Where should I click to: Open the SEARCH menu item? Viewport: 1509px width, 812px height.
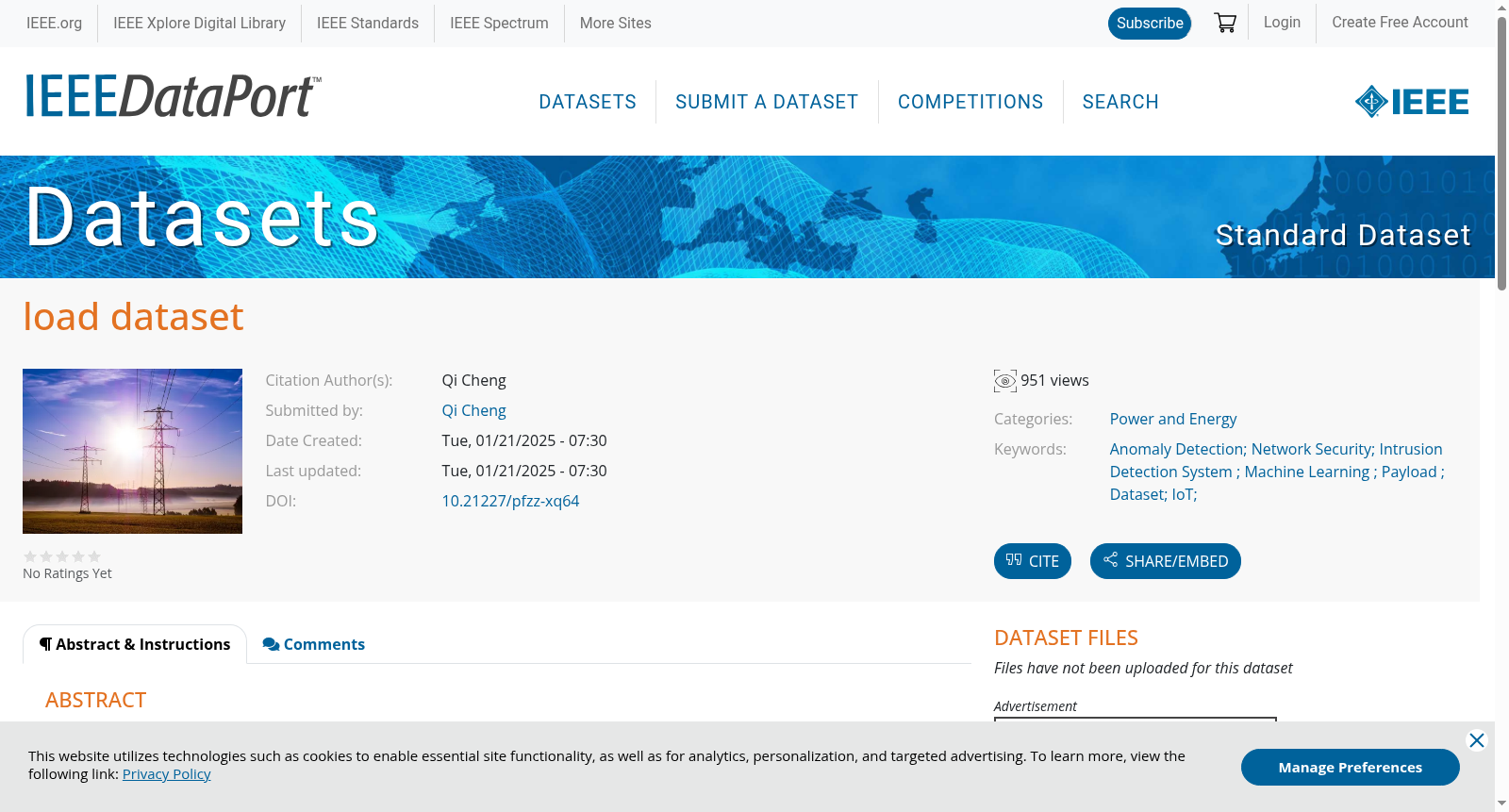(x=1120, y=102)
